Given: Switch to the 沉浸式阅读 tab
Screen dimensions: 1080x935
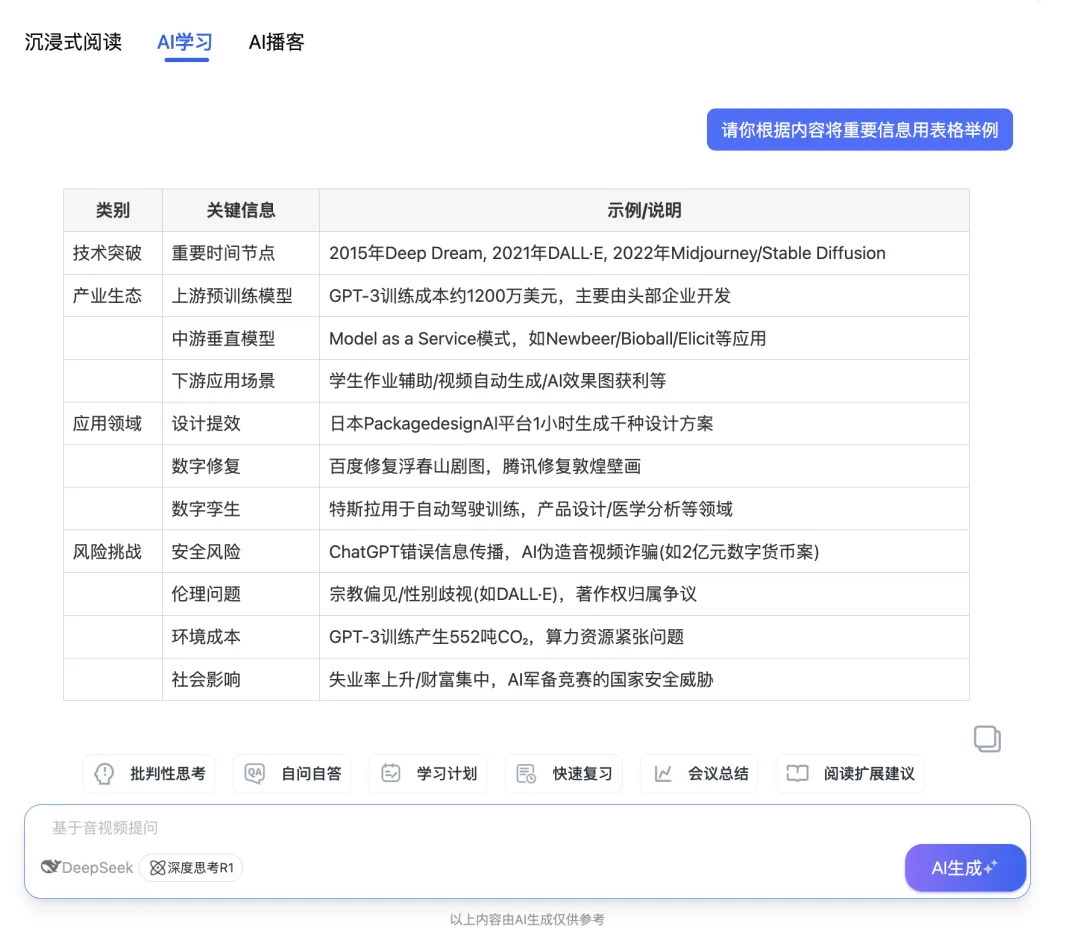Looking at the screenshot, I should [73, 42].
